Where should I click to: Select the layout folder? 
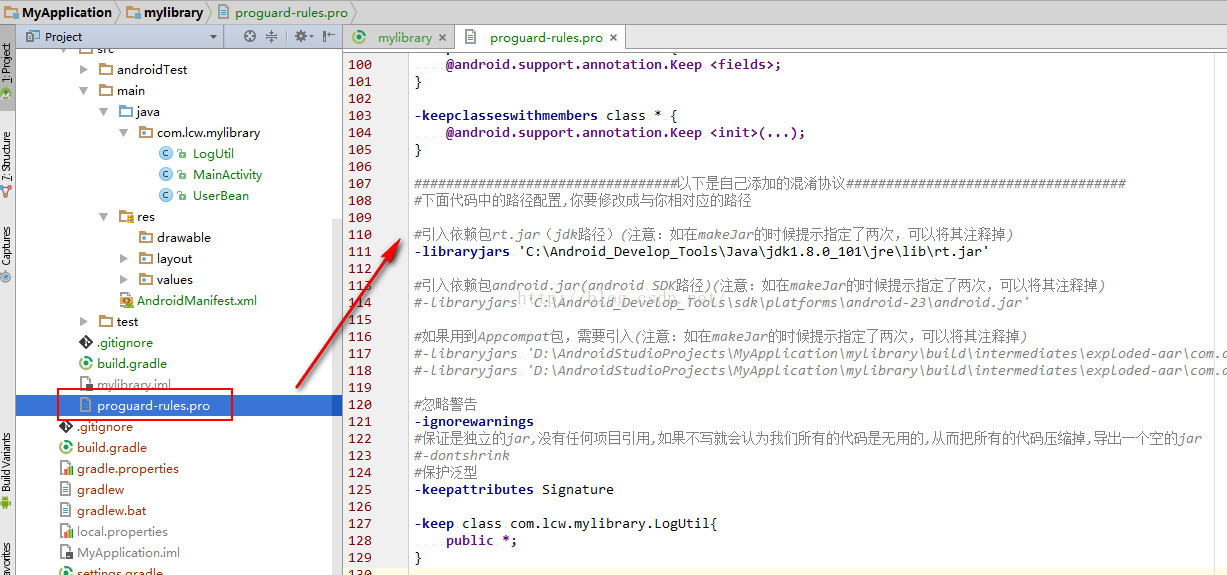coord(174,258)
